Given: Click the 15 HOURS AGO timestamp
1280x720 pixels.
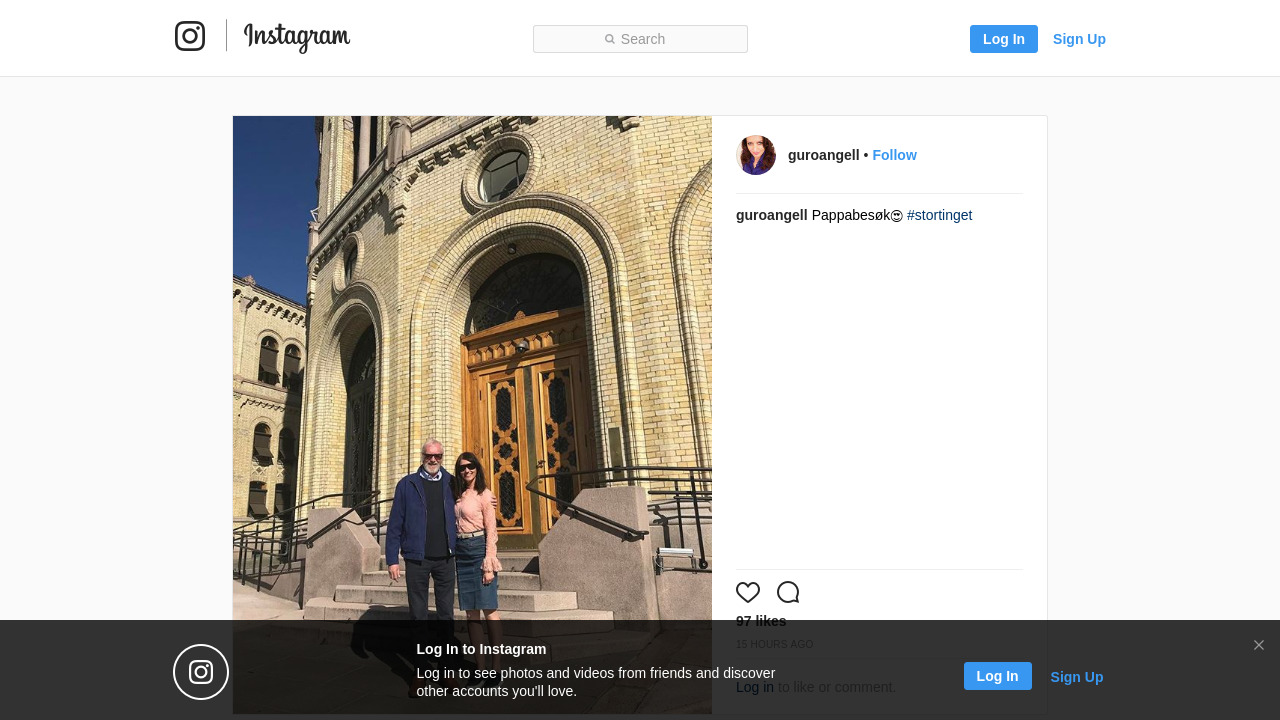Looking at the screenshot, I should coord(774,645).
